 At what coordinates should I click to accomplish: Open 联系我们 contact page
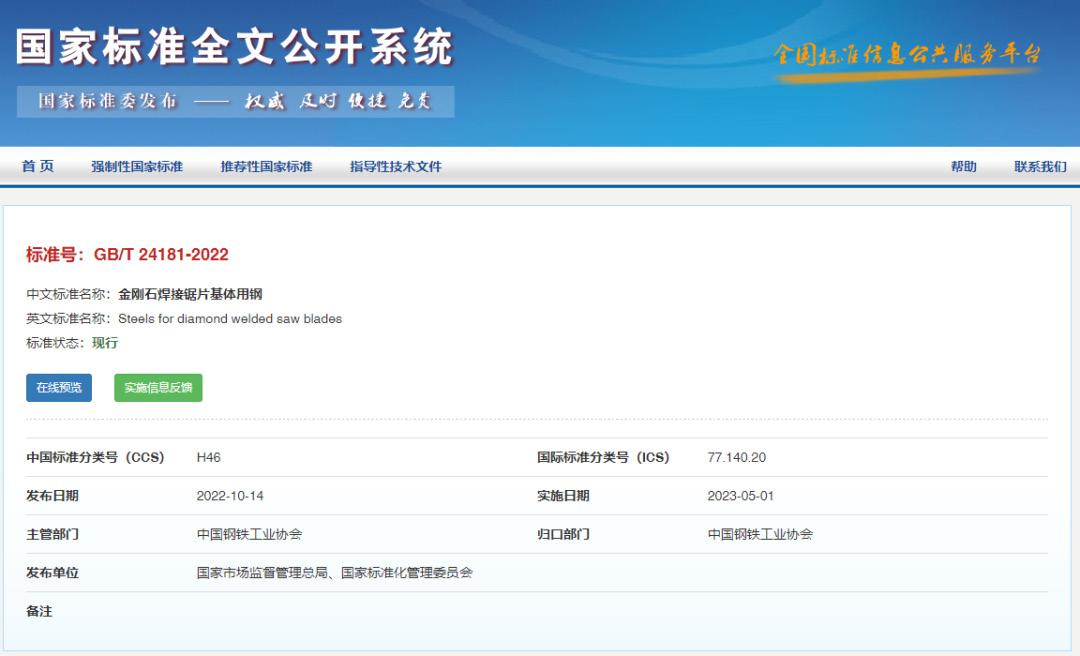coord(1040,167)
